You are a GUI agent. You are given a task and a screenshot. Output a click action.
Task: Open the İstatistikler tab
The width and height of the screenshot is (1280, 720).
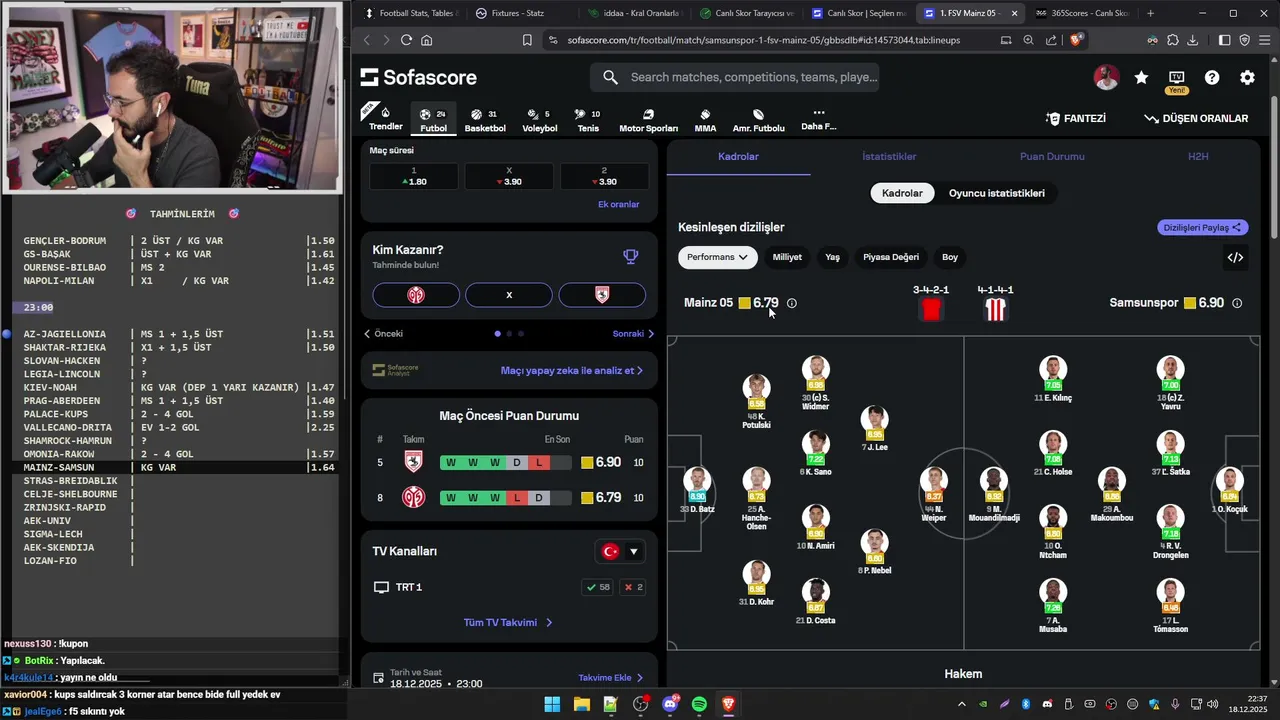tap(889, 157)
